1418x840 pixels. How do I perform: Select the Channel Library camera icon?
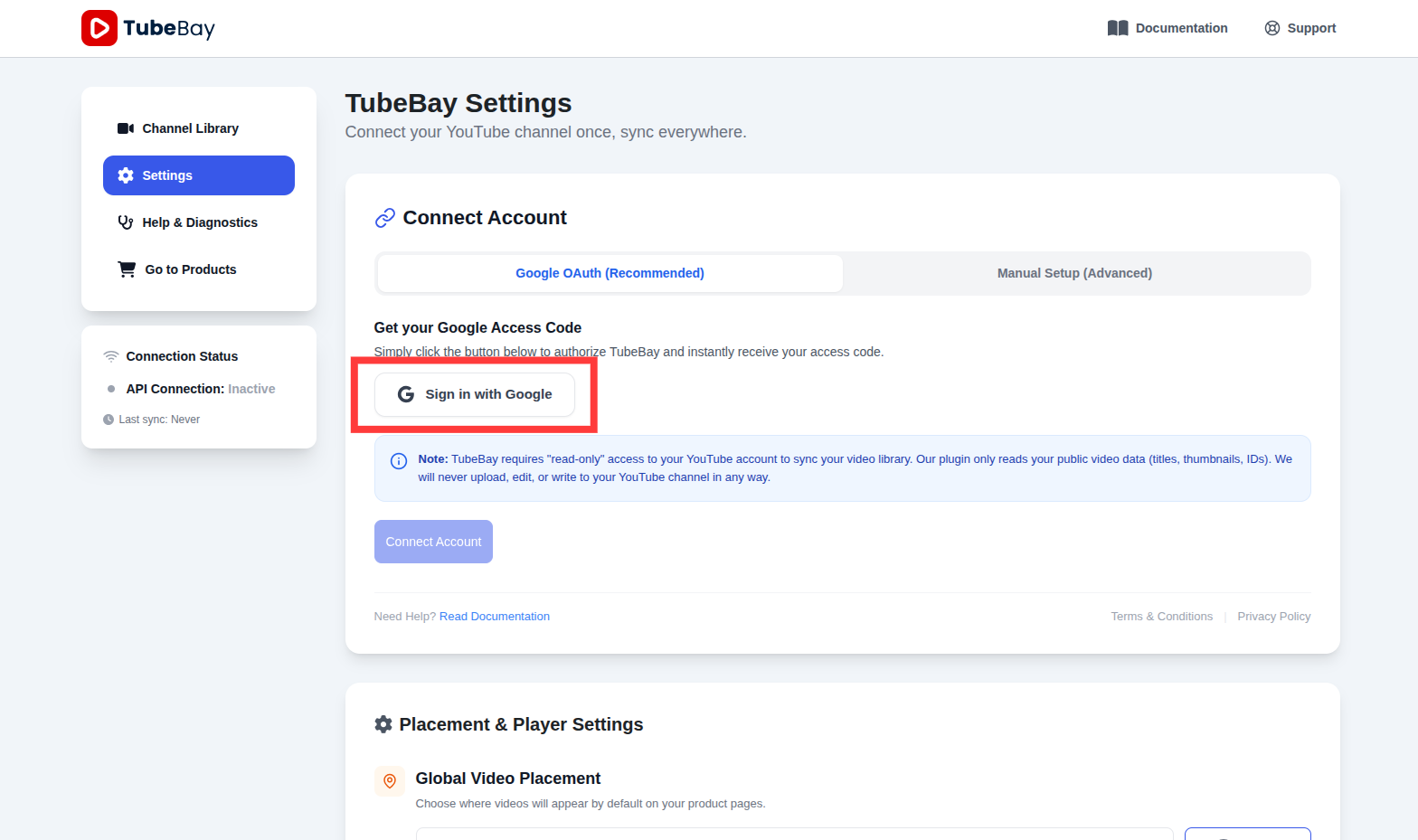coord(126,127)
